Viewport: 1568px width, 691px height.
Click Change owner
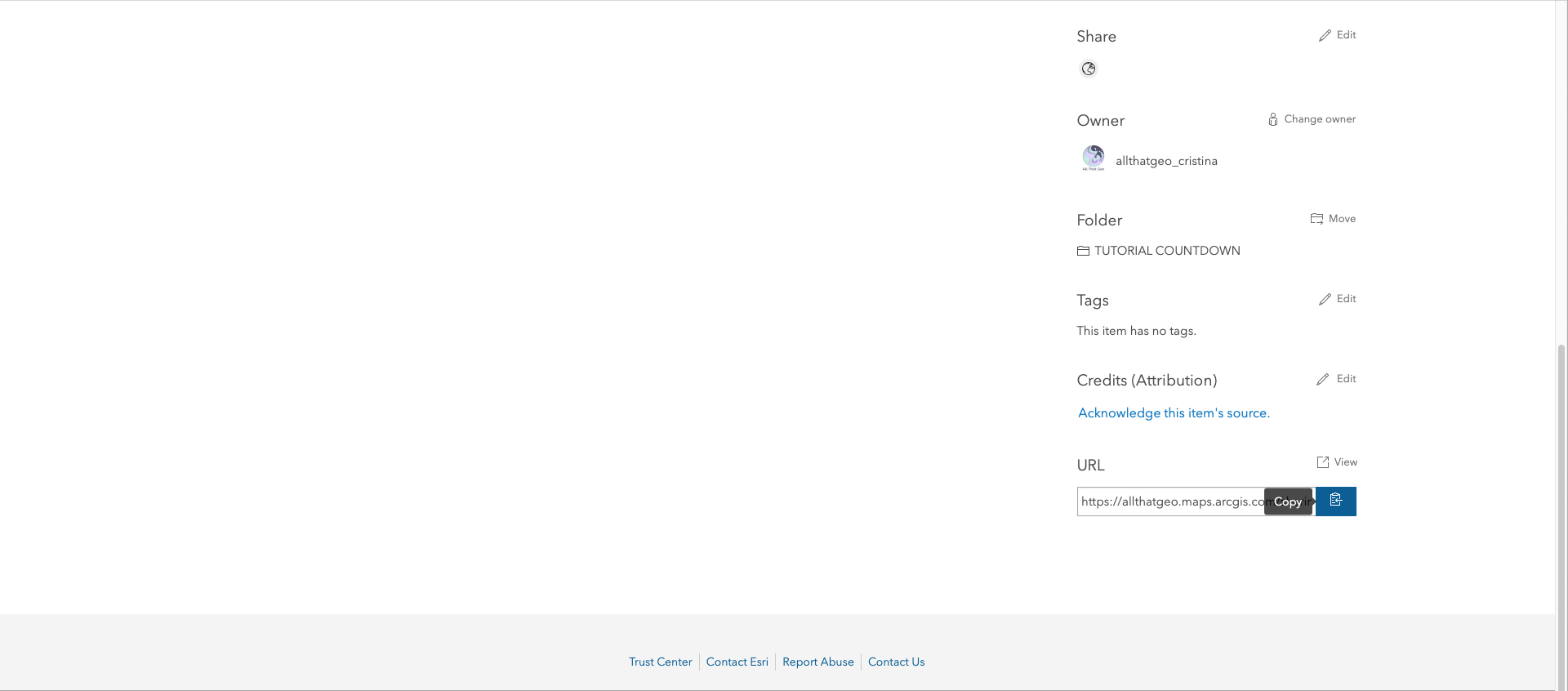(x=1312, y=119)
